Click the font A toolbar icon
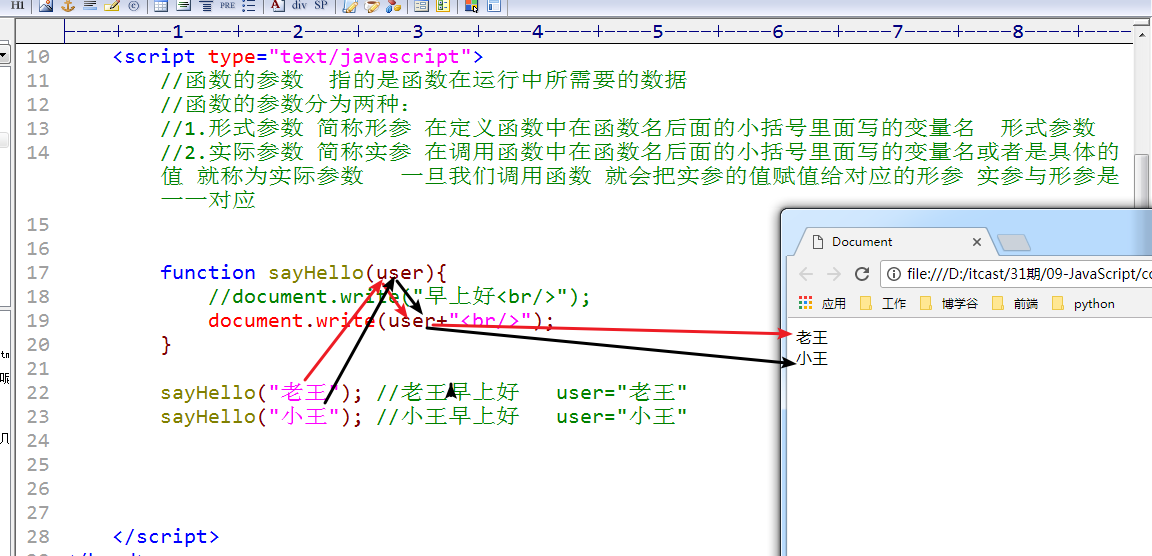 pos(276,6)
